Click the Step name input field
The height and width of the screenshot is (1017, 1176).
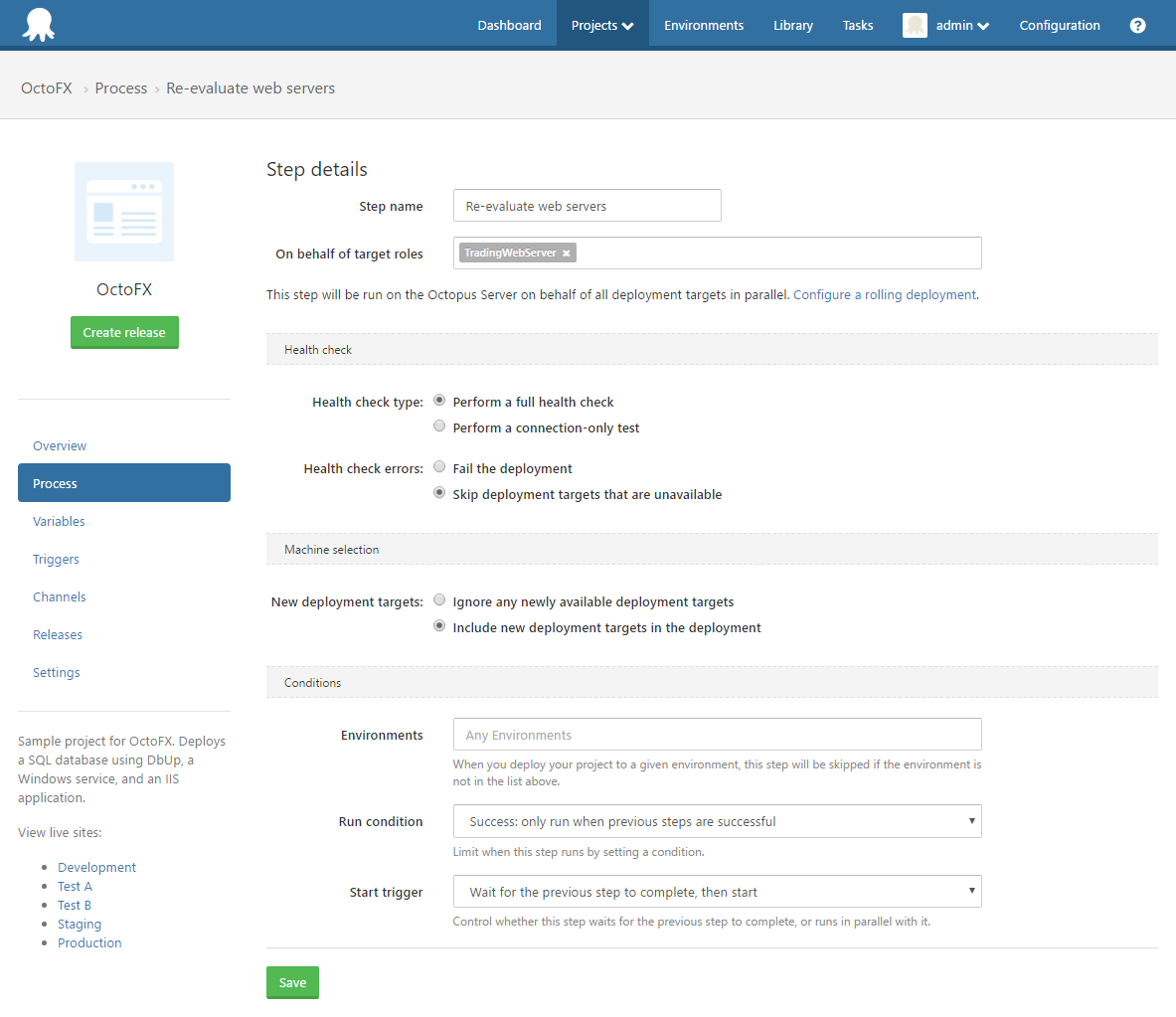pos(588,206)
